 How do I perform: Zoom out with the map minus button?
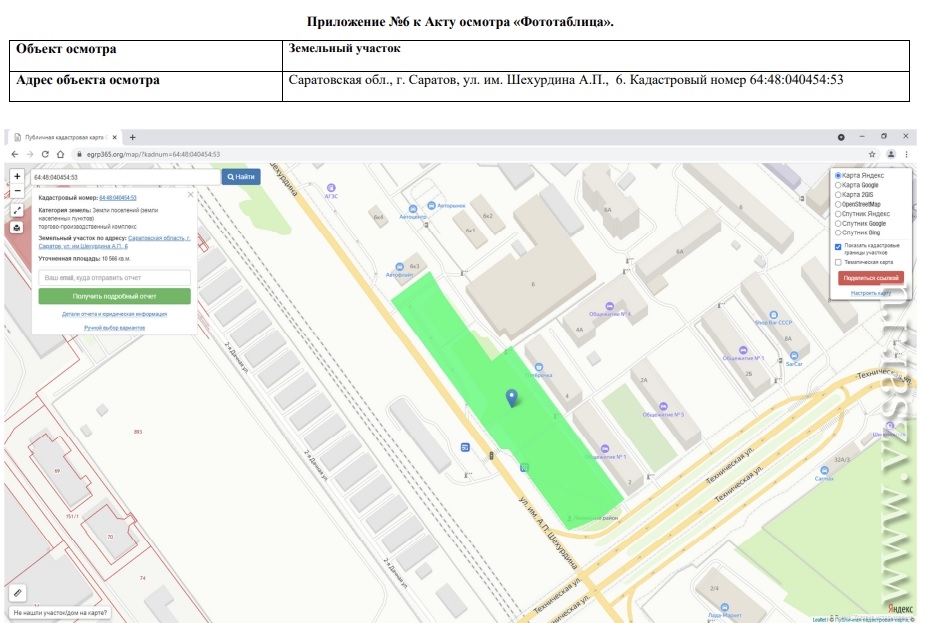click(17, 189)
